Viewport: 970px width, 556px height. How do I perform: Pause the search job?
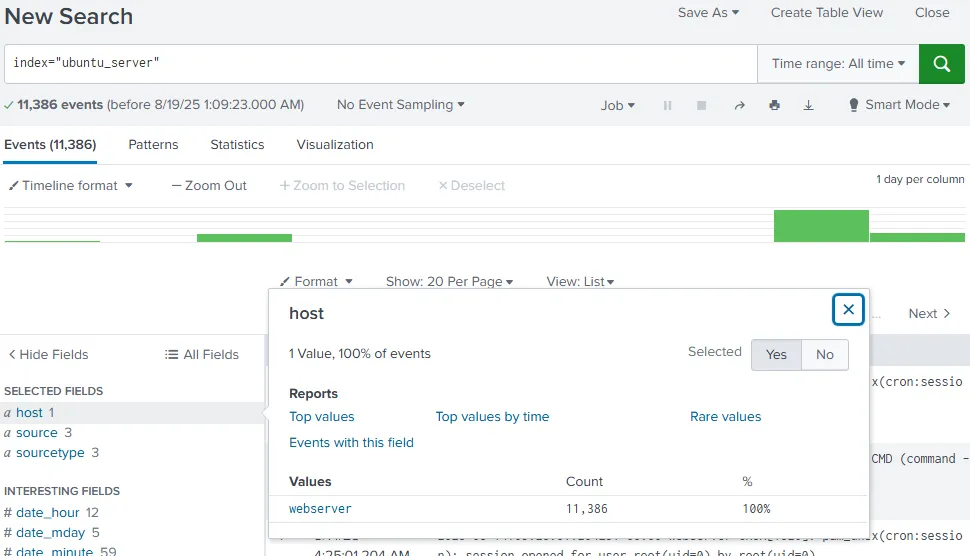[x=667, y=105]
